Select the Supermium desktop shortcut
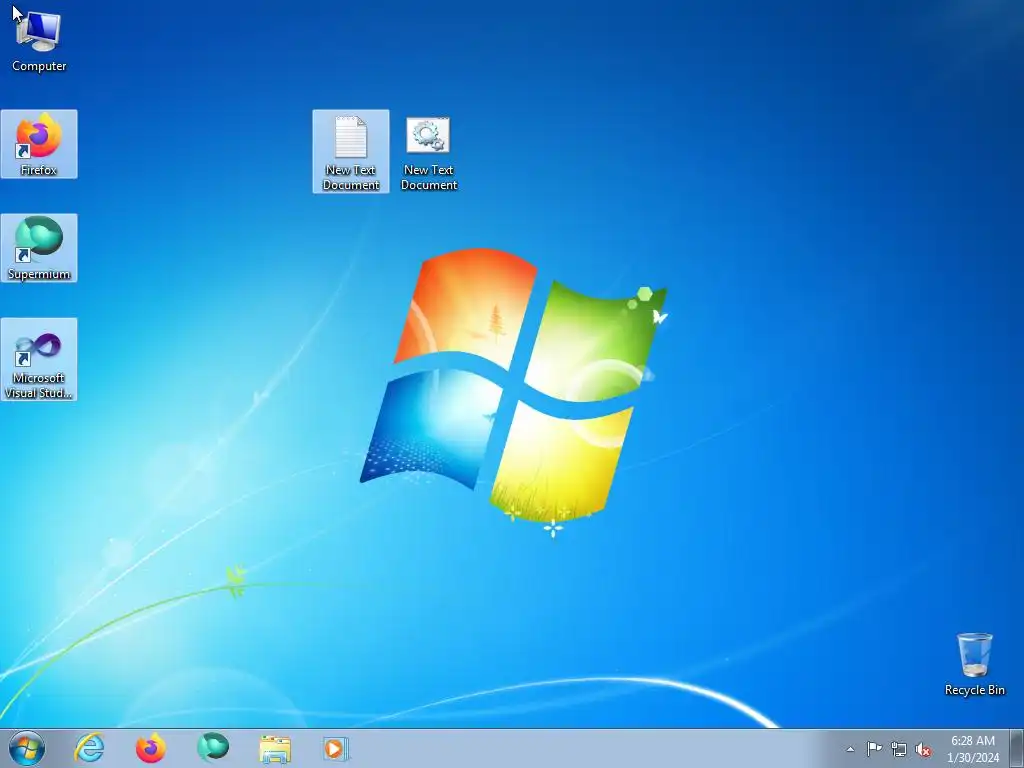The width and height of the screenshot is (1024, 768). [x=39, y=248]
